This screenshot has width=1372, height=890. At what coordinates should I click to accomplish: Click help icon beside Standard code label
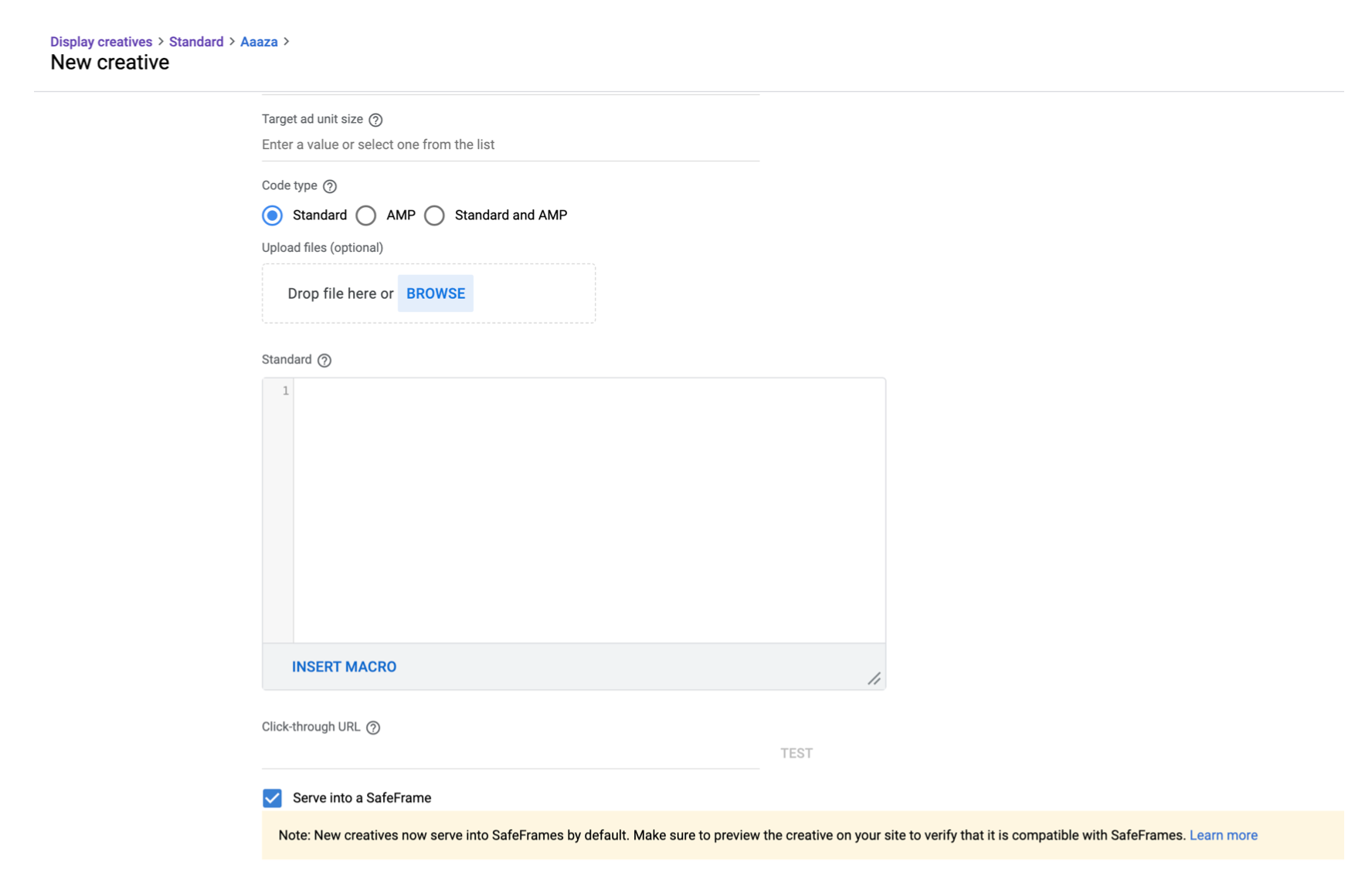coord(324,360)
